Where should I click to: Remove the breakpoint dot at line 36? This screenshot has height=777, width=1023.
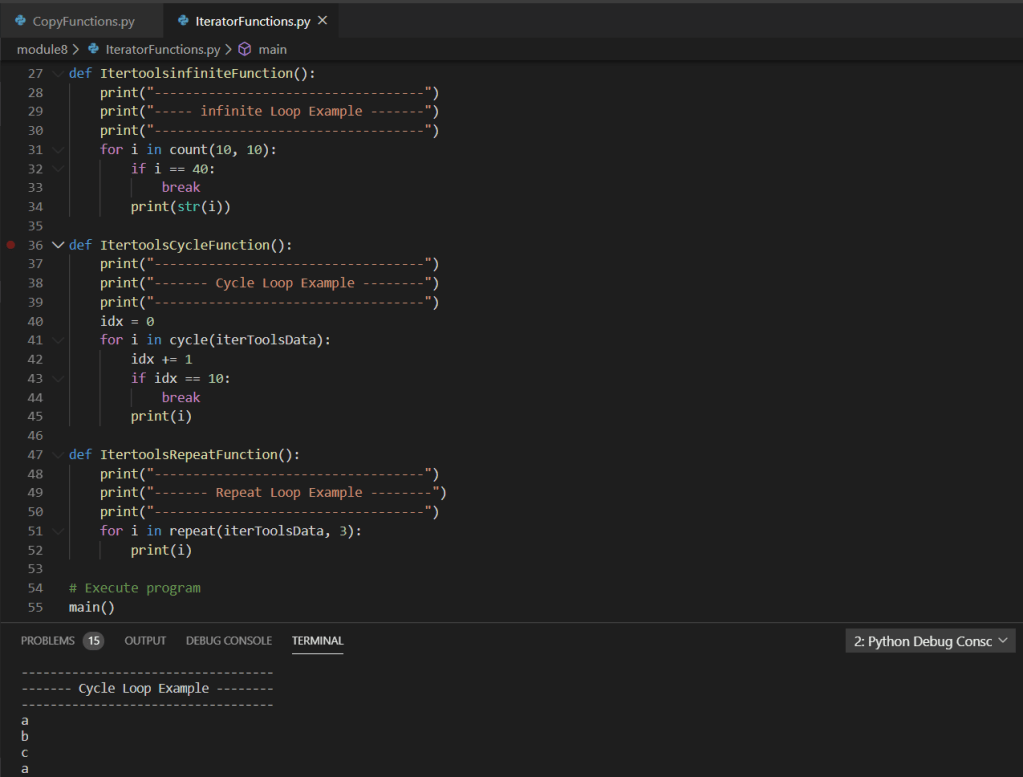11,245
